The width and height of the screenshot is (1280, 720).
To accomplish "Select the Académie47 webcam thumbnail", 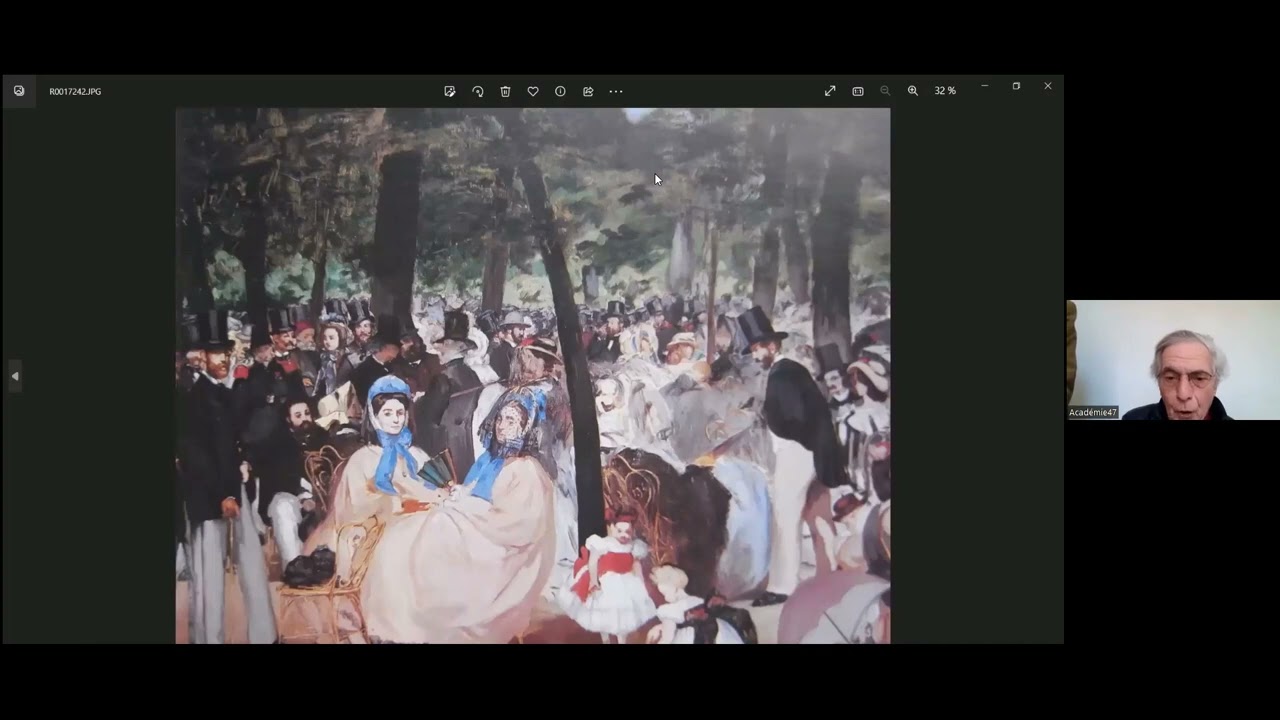I will click(1173, 360).
